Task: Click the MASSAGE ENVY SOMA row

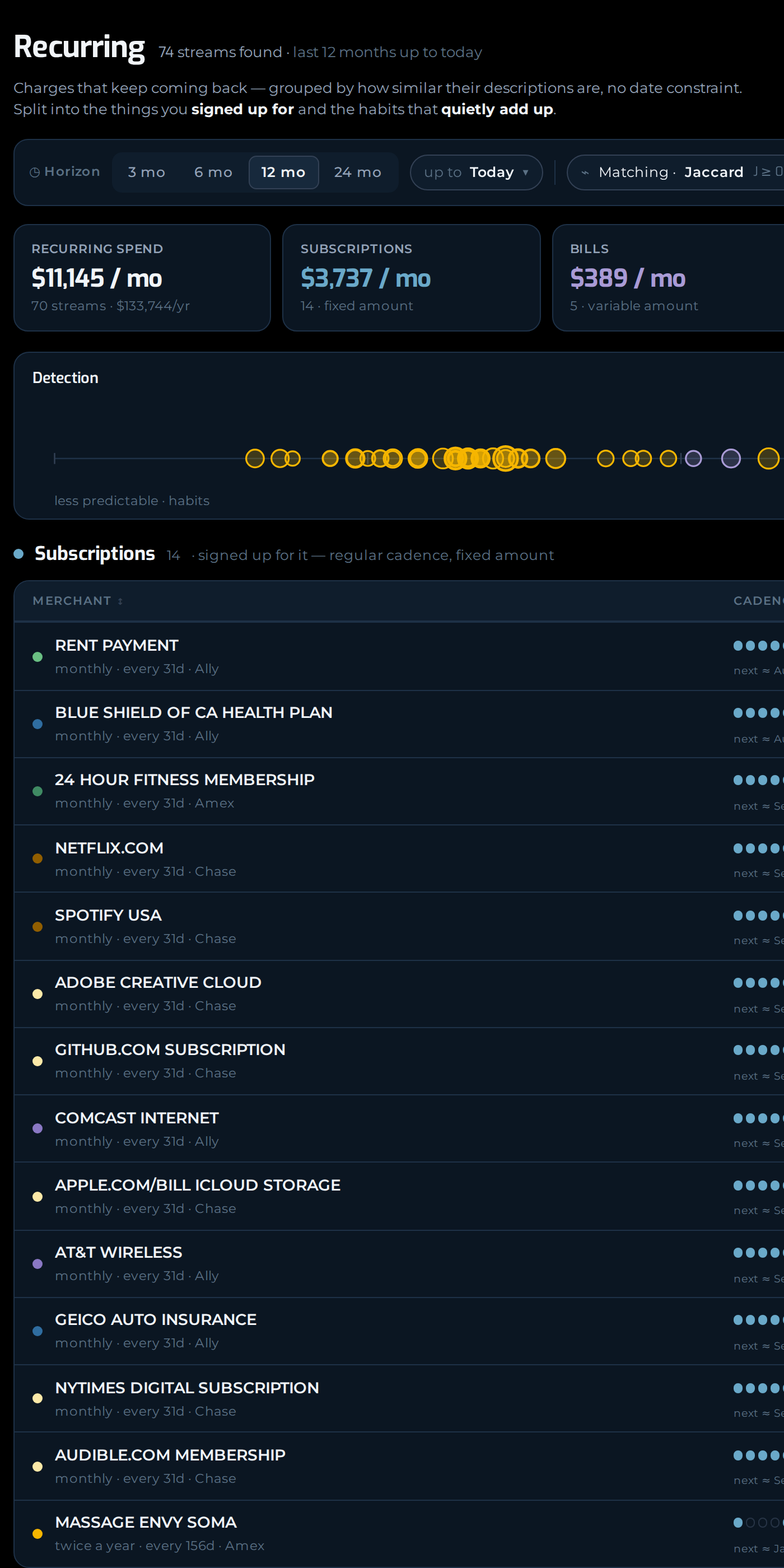Action: [399, 1533]
